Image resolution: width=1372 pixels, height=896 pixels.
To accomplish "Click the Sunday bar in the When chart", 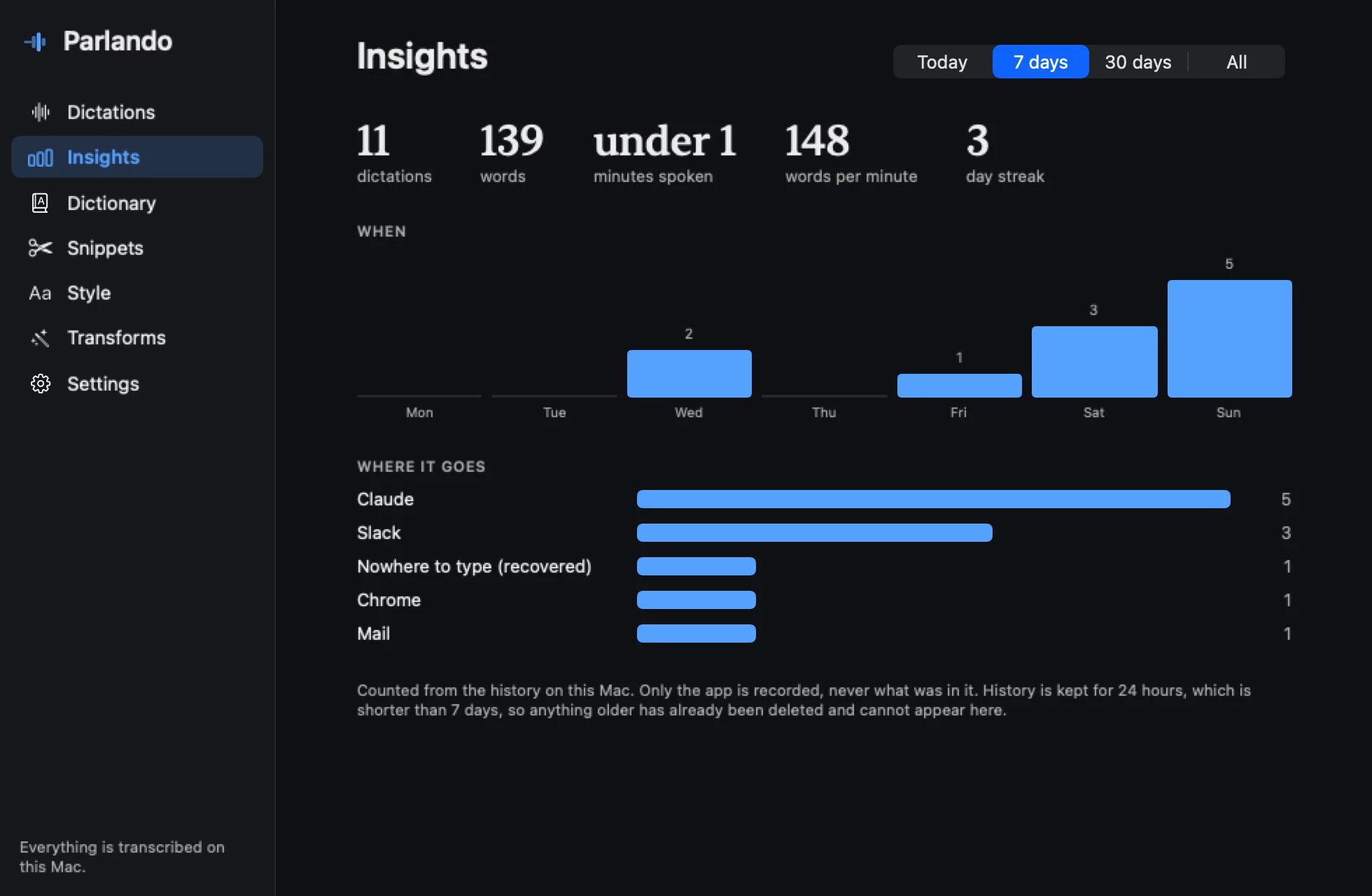I will click(x=1230, y=339).
